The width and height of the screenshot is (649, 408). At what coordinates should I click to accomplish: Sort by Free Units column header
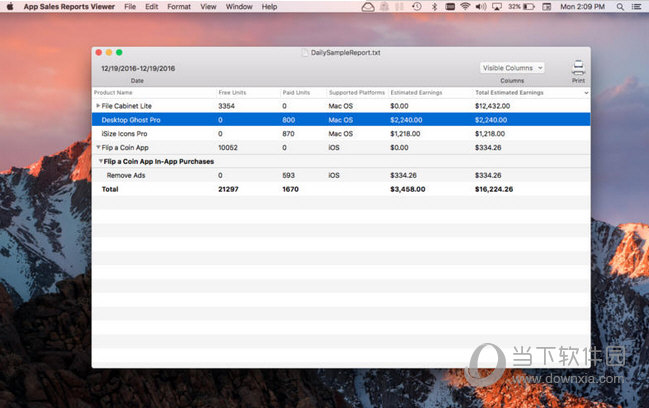click(232, 93)
